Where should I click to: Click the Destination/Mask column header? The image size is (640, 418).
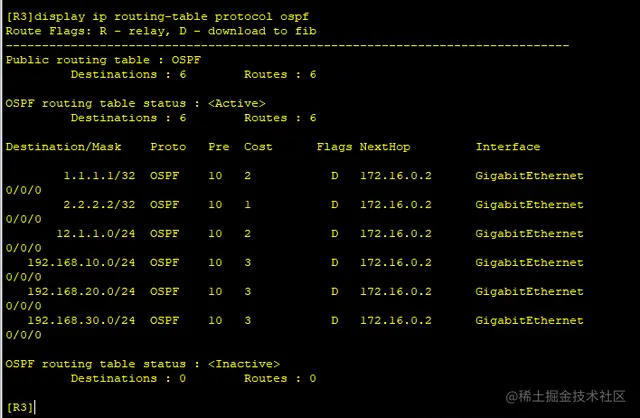[x=63, y=147]
